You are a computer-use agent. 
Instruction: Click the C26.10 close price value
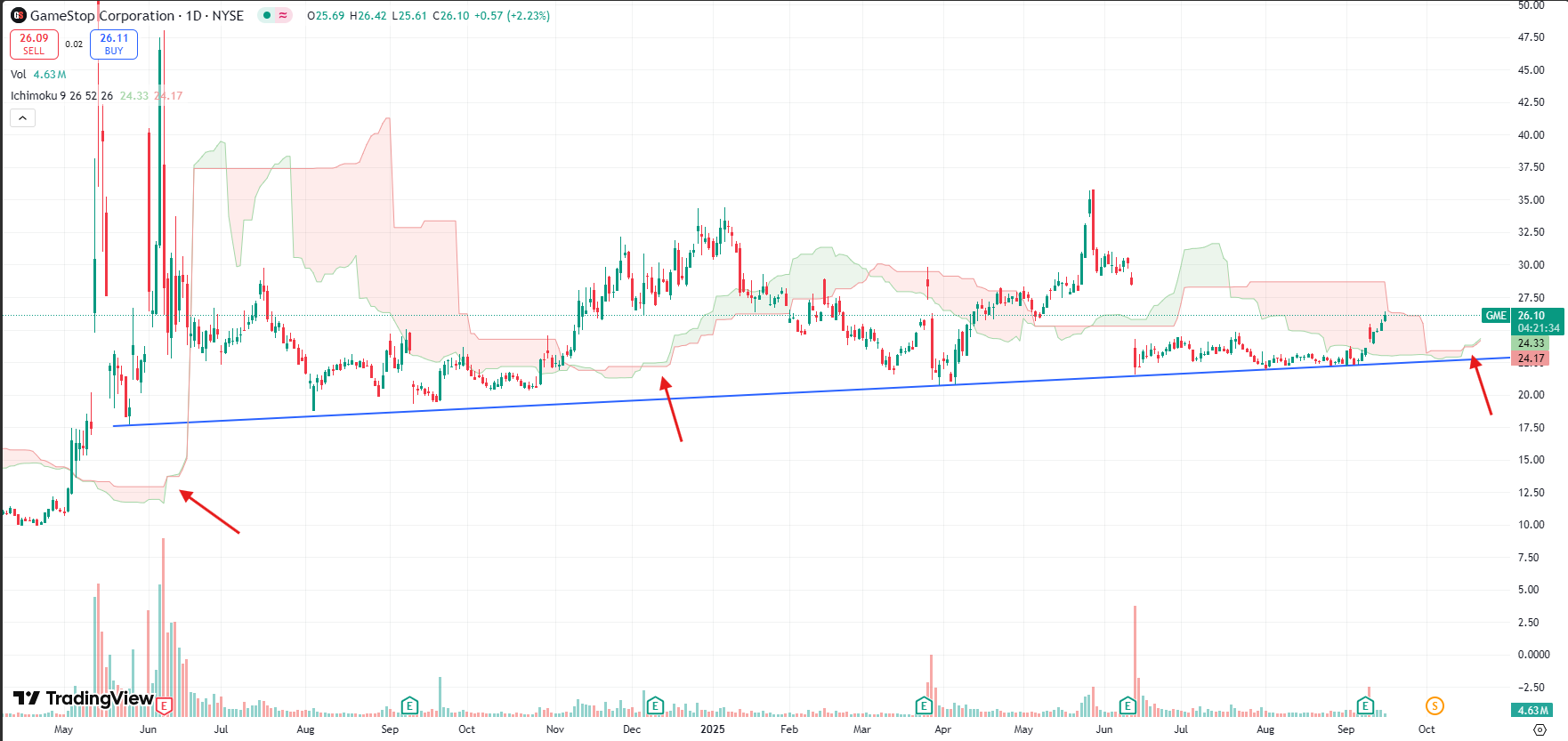(450, 16)
